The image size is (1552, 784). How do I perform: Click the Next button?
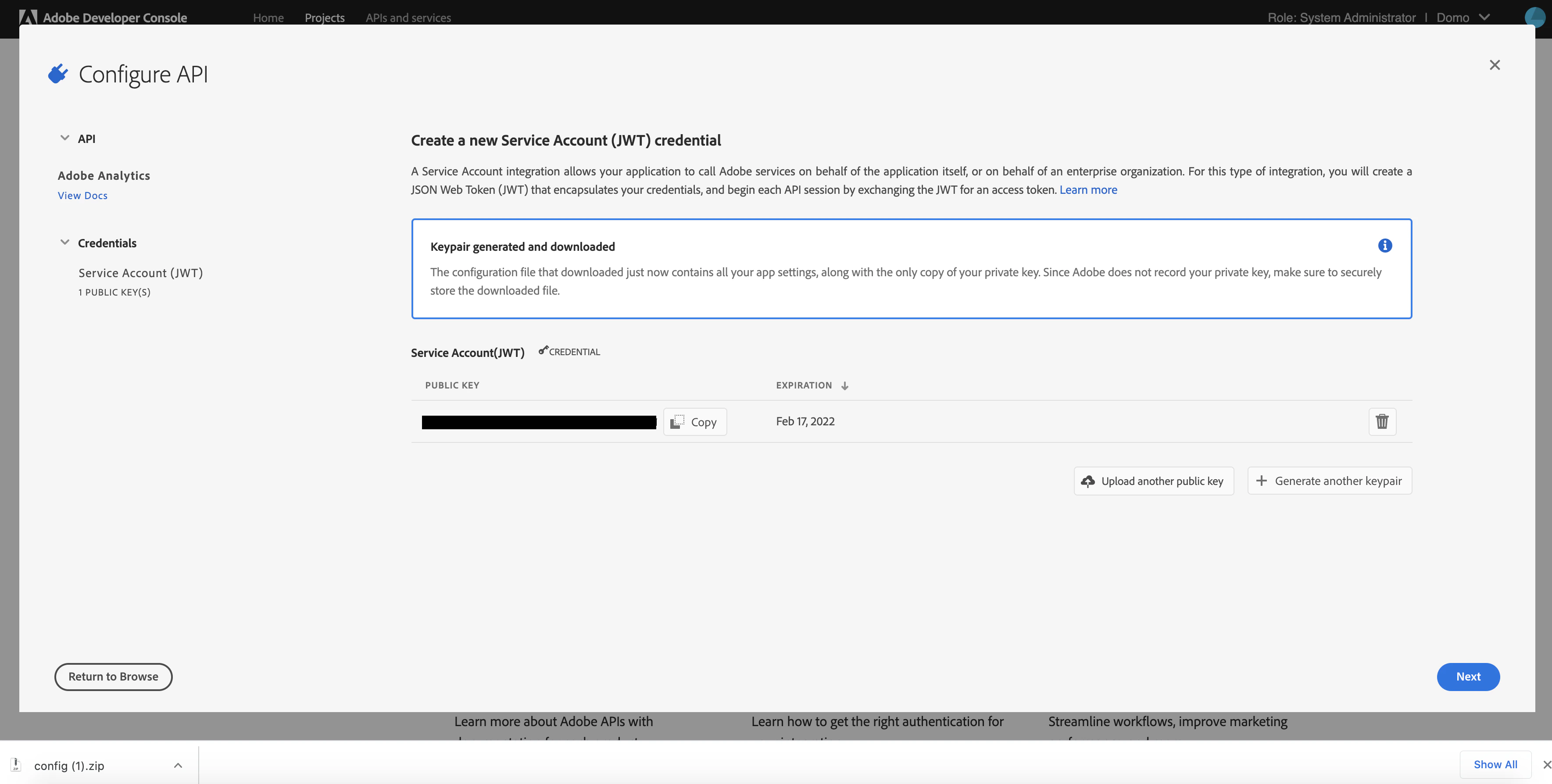coord(1468,677)
